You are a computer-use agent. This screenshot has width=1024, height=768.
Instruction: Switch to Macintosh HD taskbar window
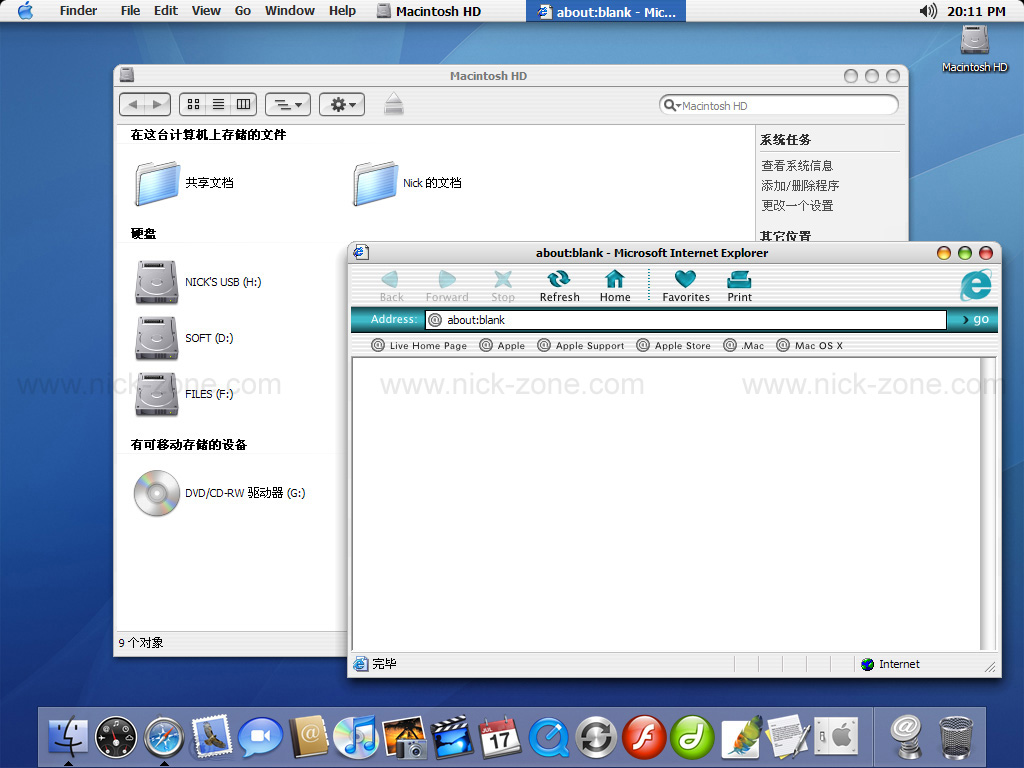click(430, 11)
